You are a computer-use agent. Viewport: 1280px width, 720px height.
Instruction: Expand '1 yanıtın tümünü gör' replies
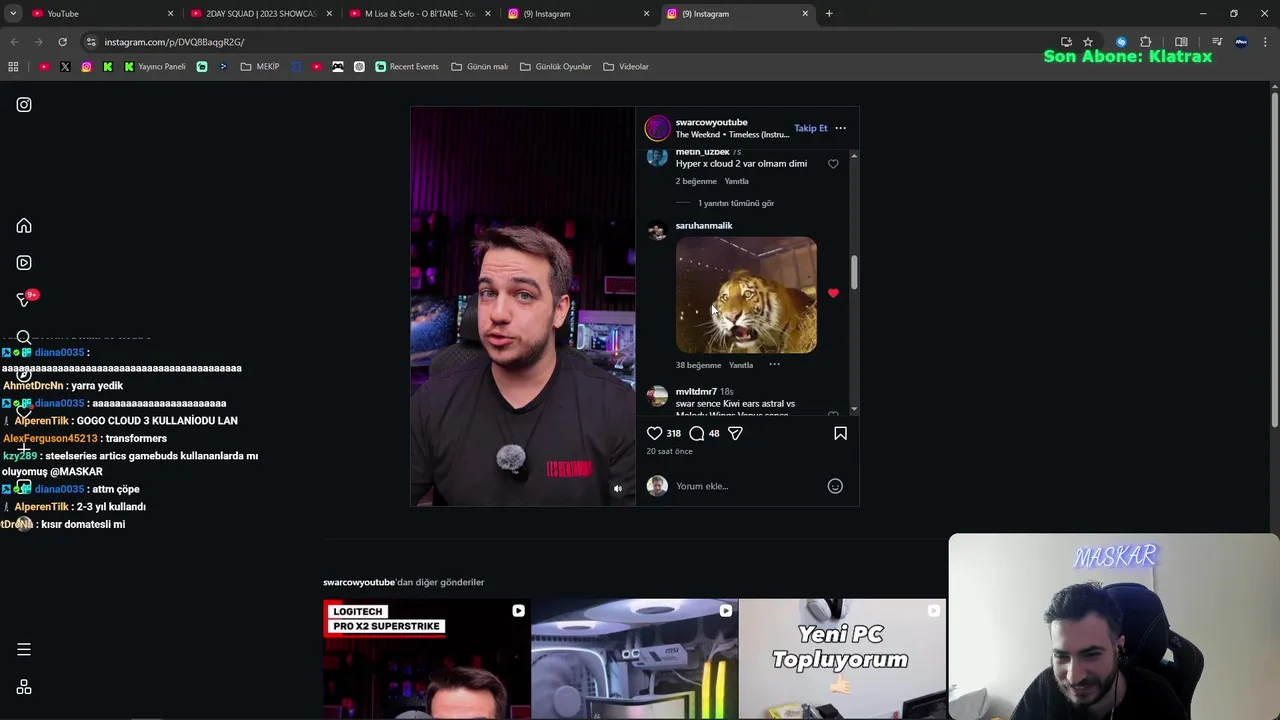click(736, 203)
